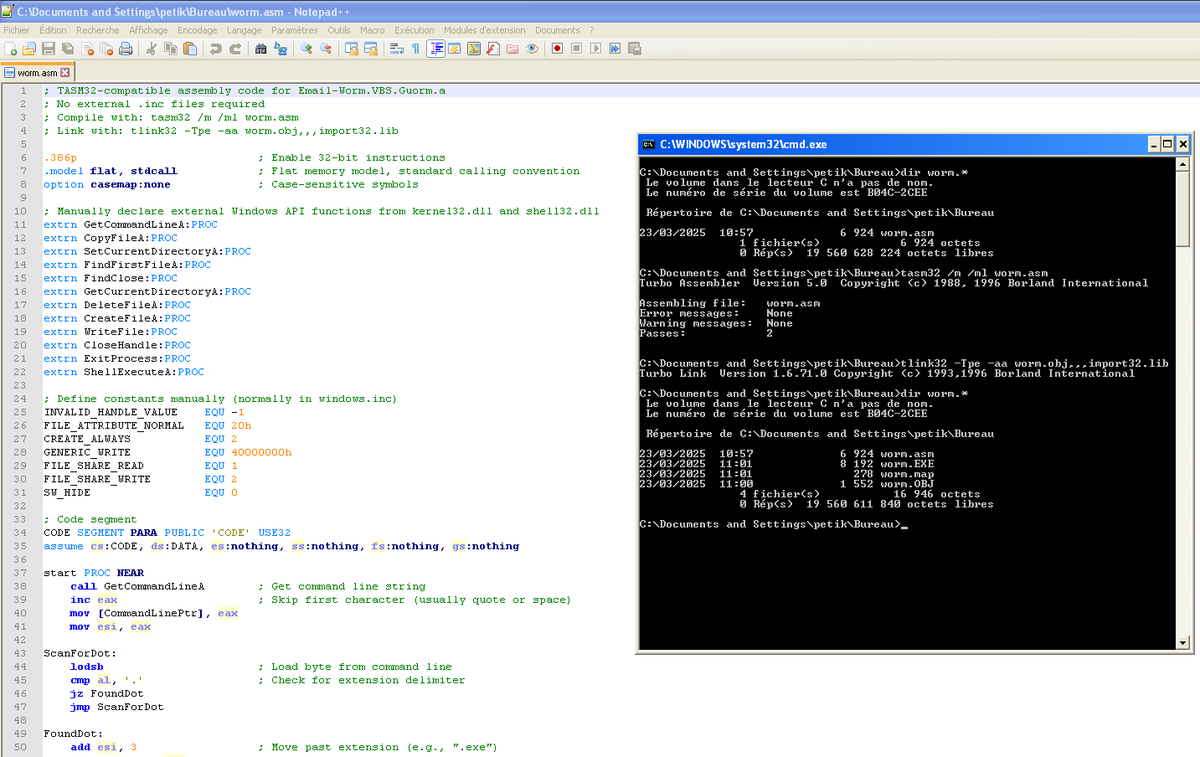Image resolution: width=1200 pixels, height=757 pixels.
Task: Click 'extrn ShellExecuteA:PROC' line
Action: [x=124, y=372]
